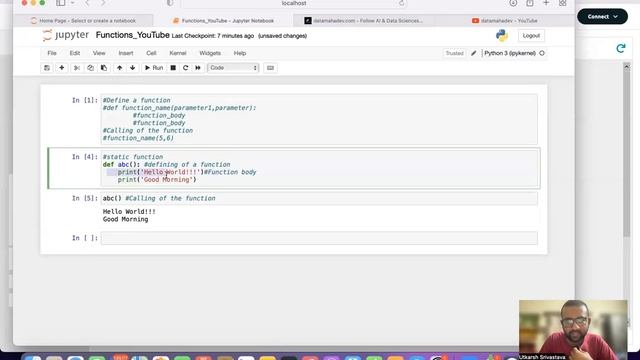Image resolution: width=640 pixels, height=360 pixels.
Task: Open the Safari share icon
Action: 529,3
